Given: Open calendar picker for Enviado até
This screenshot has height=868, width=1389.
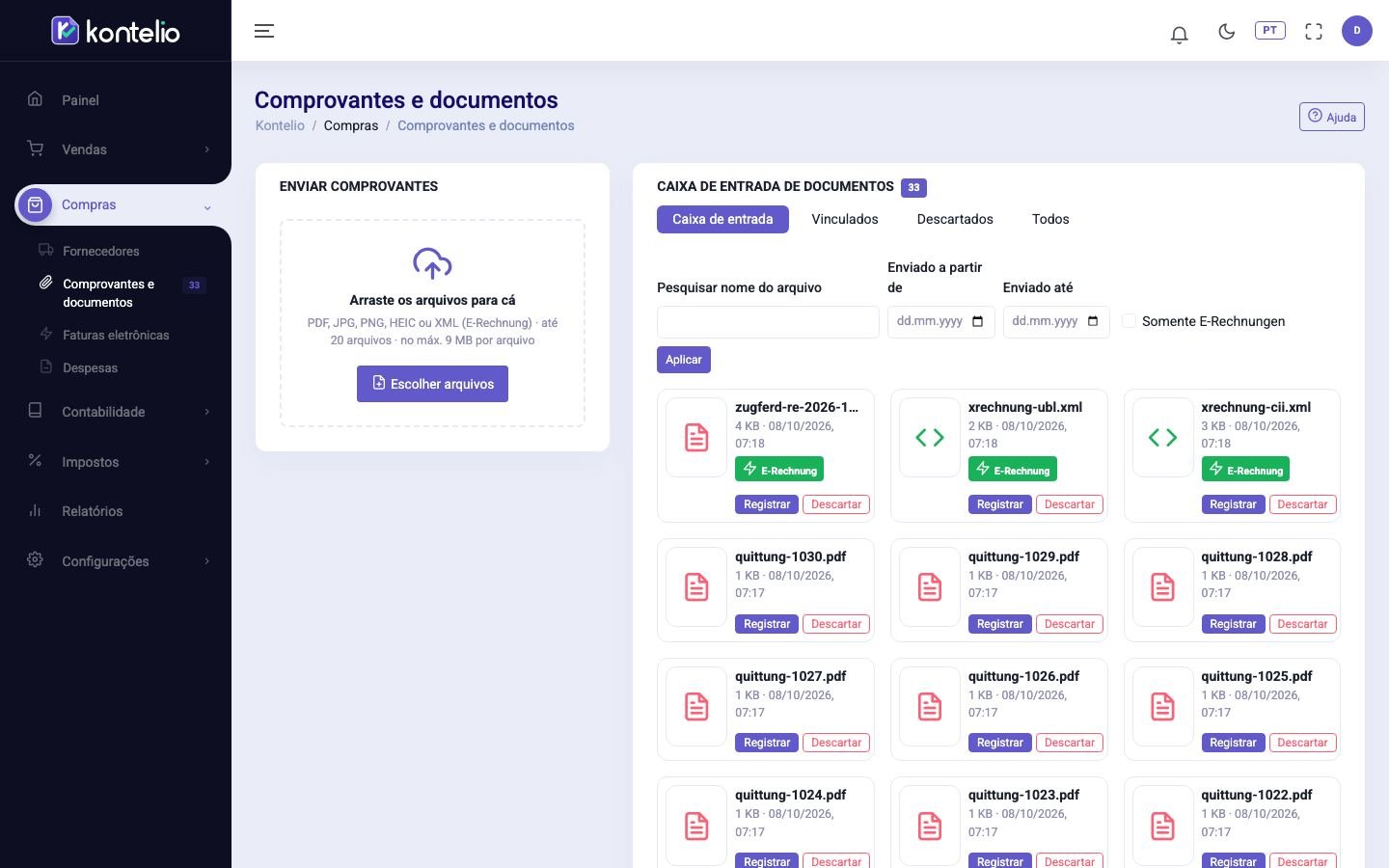Looking at the screenshot, I should [x=1093, y=321].
